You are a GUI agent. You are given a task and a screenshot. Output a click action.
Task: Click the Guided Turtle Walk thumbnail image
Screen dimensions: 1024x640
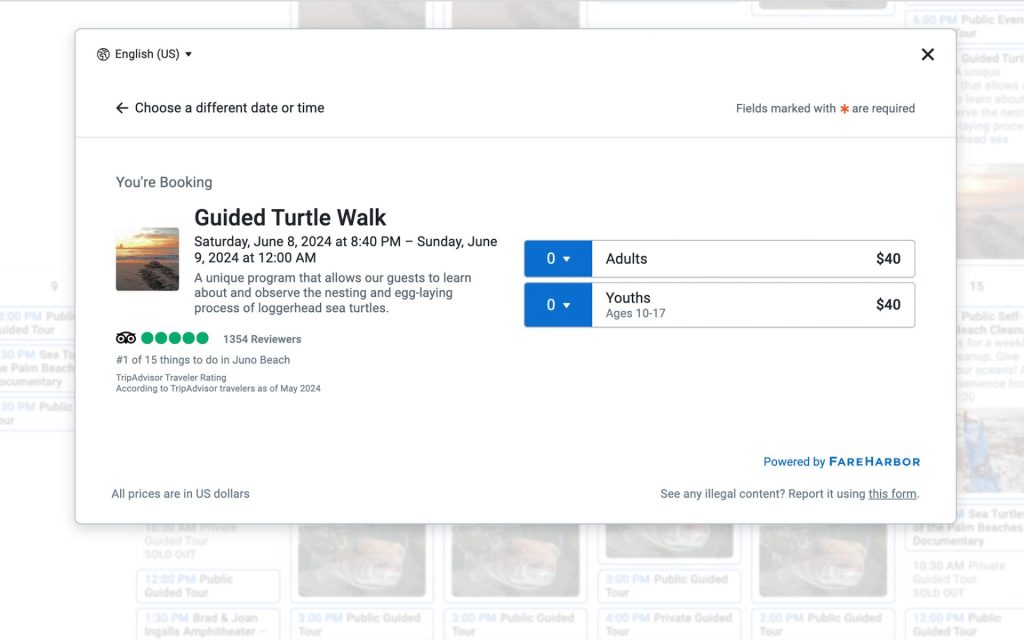pyautogui.click(x=148, y=259)
